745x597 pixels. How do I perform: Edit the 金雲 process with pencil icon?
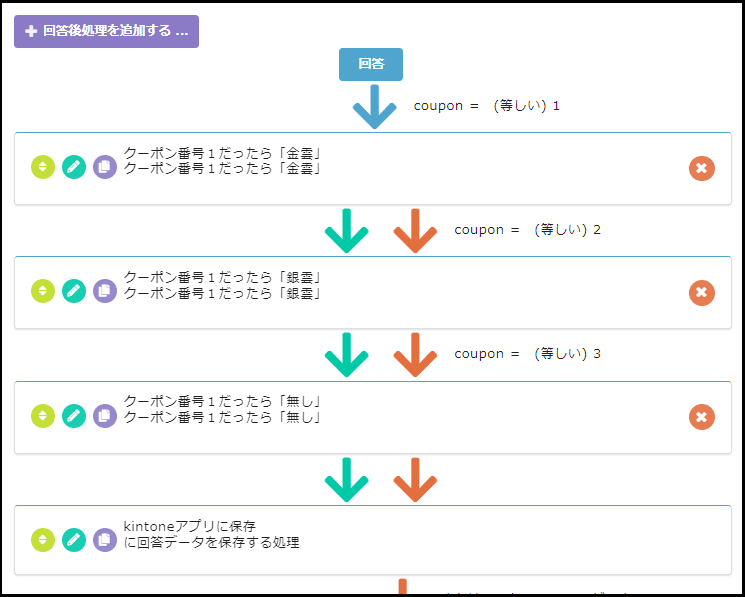click(74, 167)
